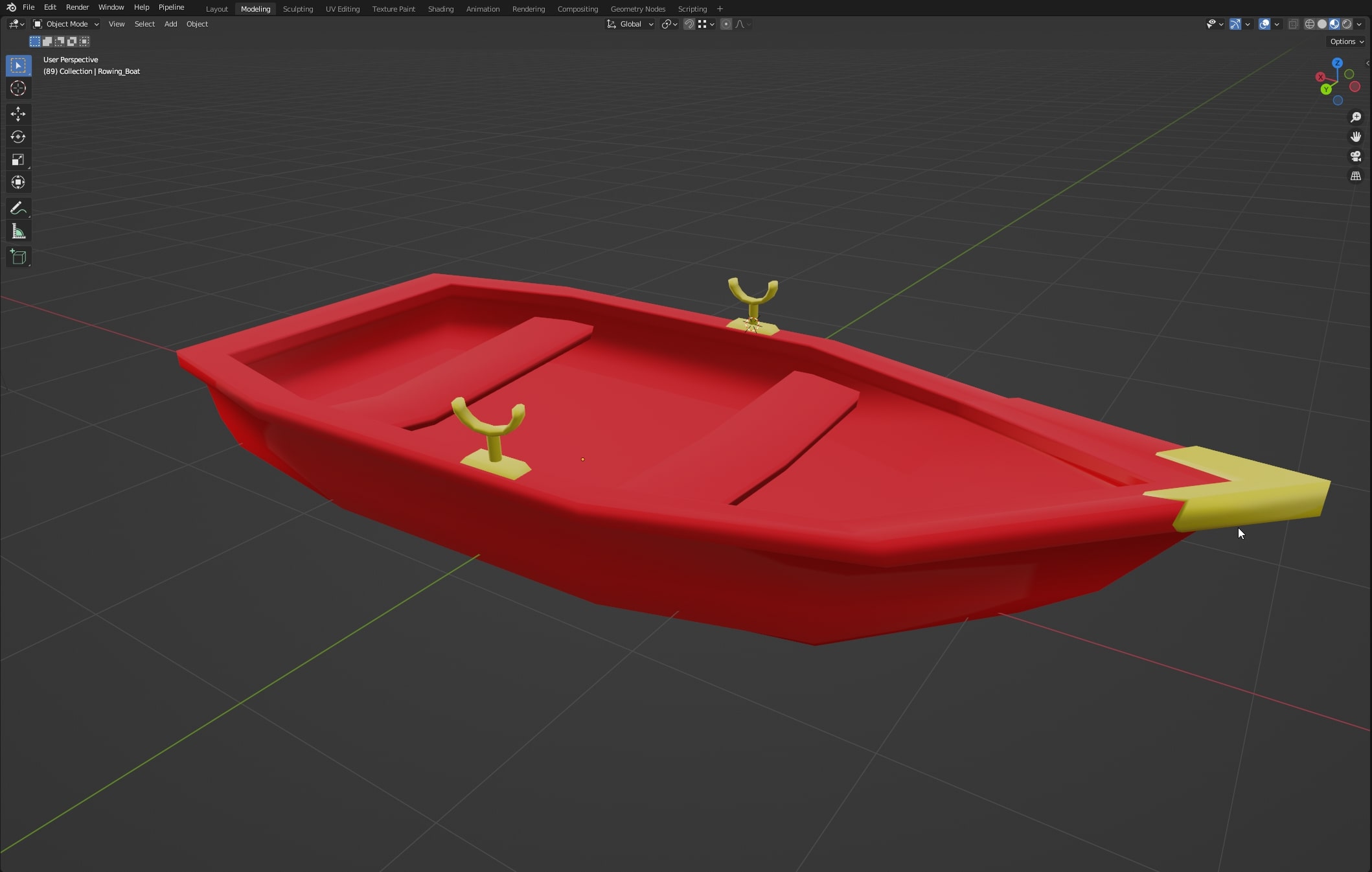Toggle viewport overlays display
Image resolution: width=1372 pixels, height=872 pixels.
click(1264, 24)
